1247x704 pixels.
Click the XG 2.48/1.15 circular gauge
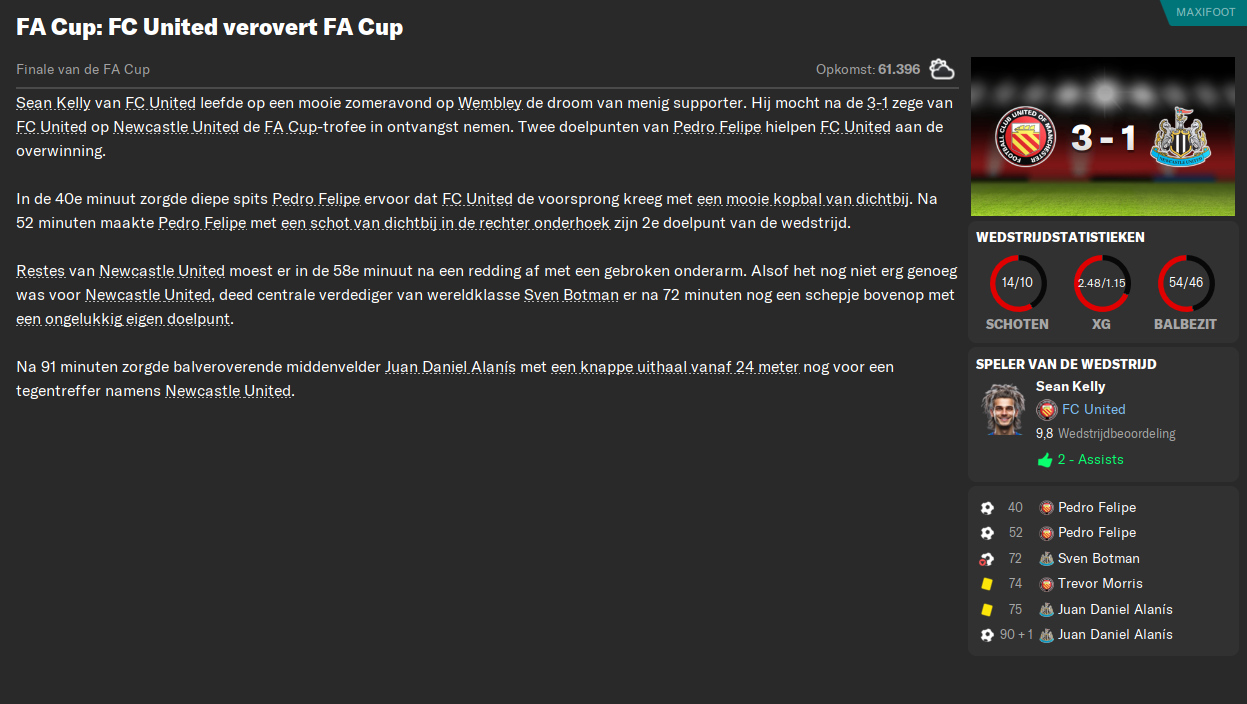click(1101, 283)
